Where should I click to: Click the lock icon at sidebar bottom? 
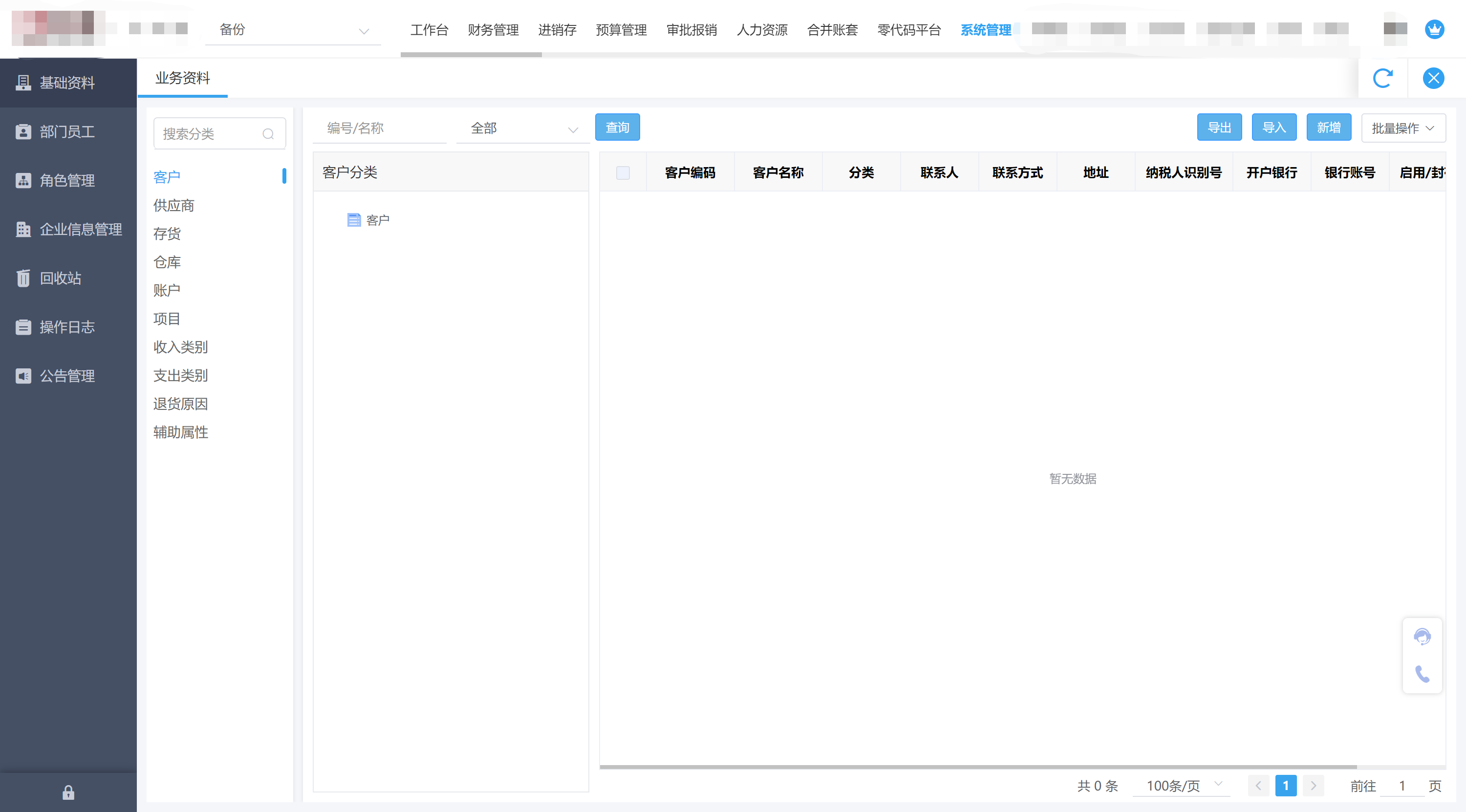tap(68, 792)
